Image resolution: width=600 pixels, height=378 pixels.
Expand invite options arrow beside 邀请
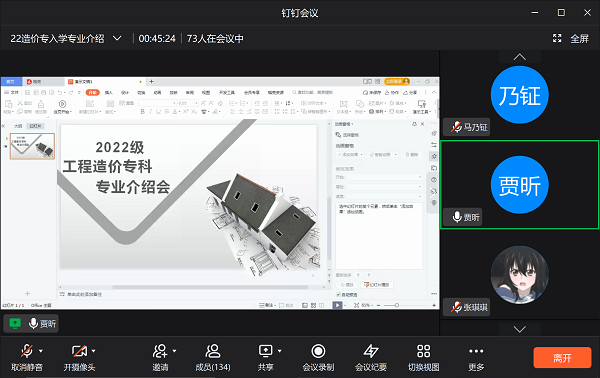pyautogui.click(x=174, y=351)
